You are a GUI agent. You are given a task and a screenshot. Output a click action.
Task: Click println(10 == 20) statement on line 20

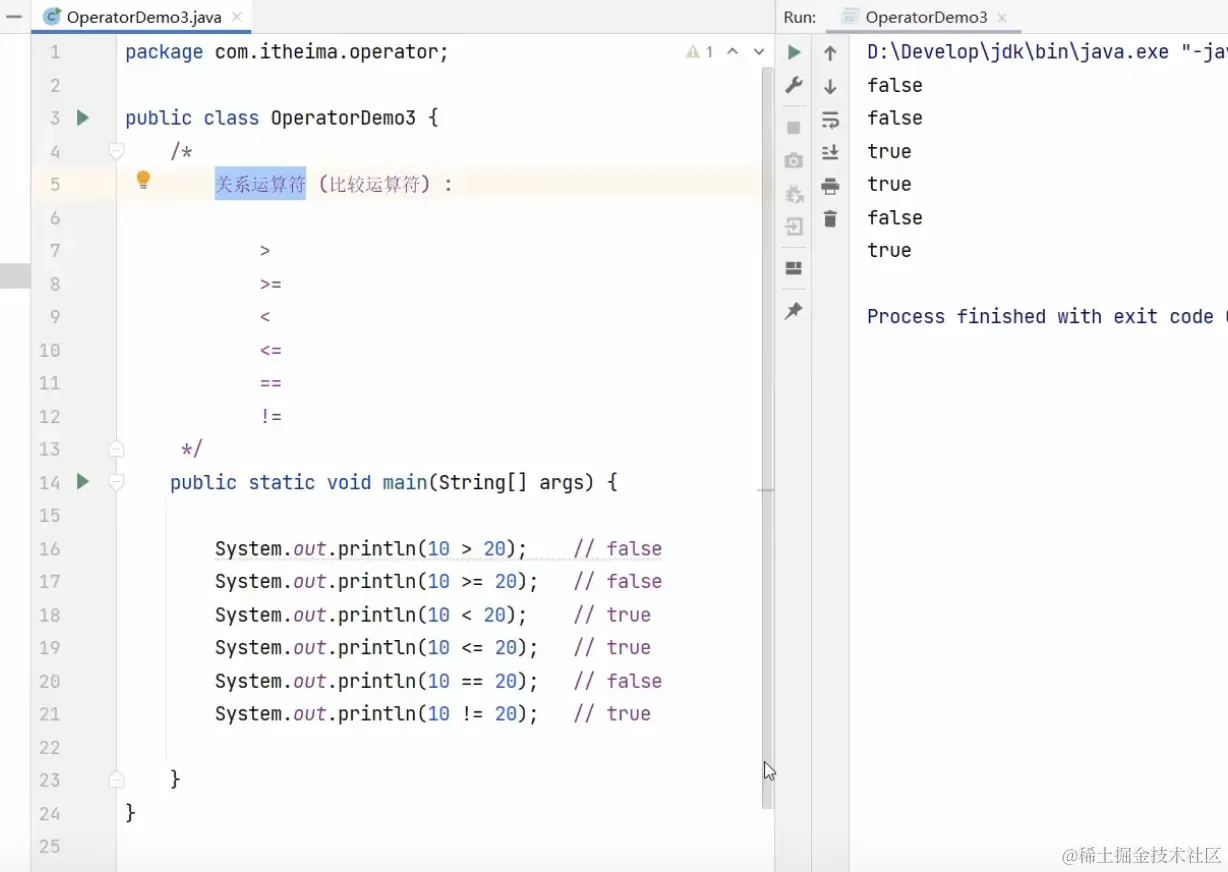pos(377,681)
